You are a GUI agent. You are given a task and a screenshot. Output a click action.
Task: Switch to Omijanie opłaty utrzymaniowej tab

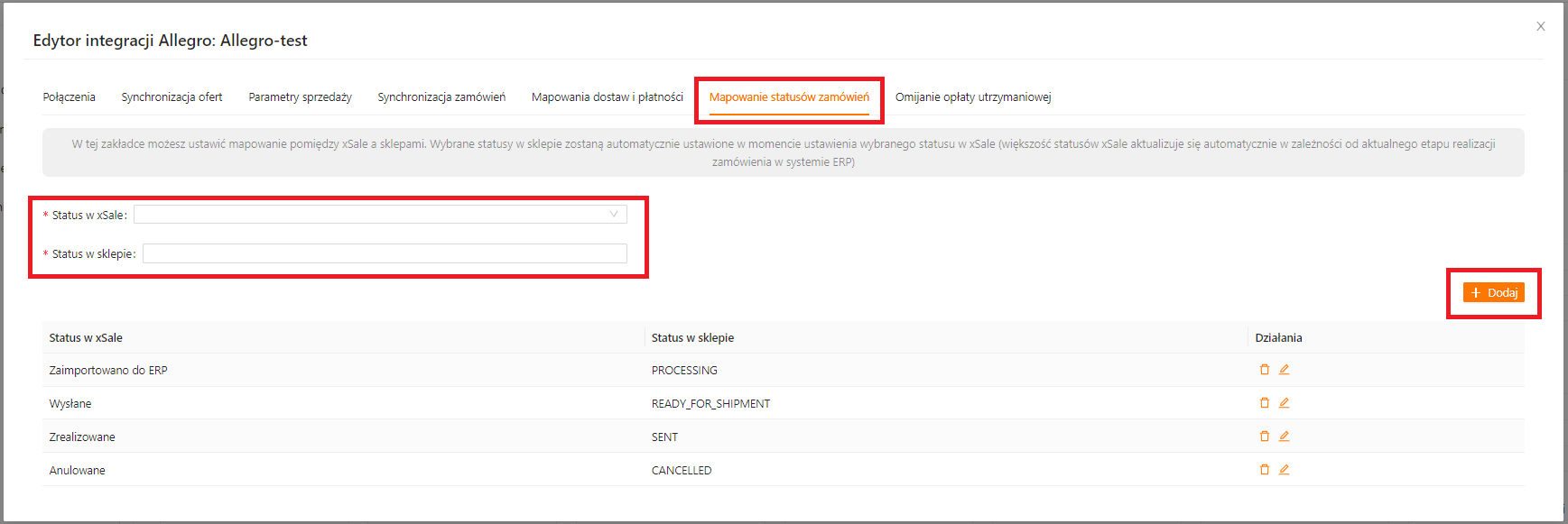tap(973, 97)
